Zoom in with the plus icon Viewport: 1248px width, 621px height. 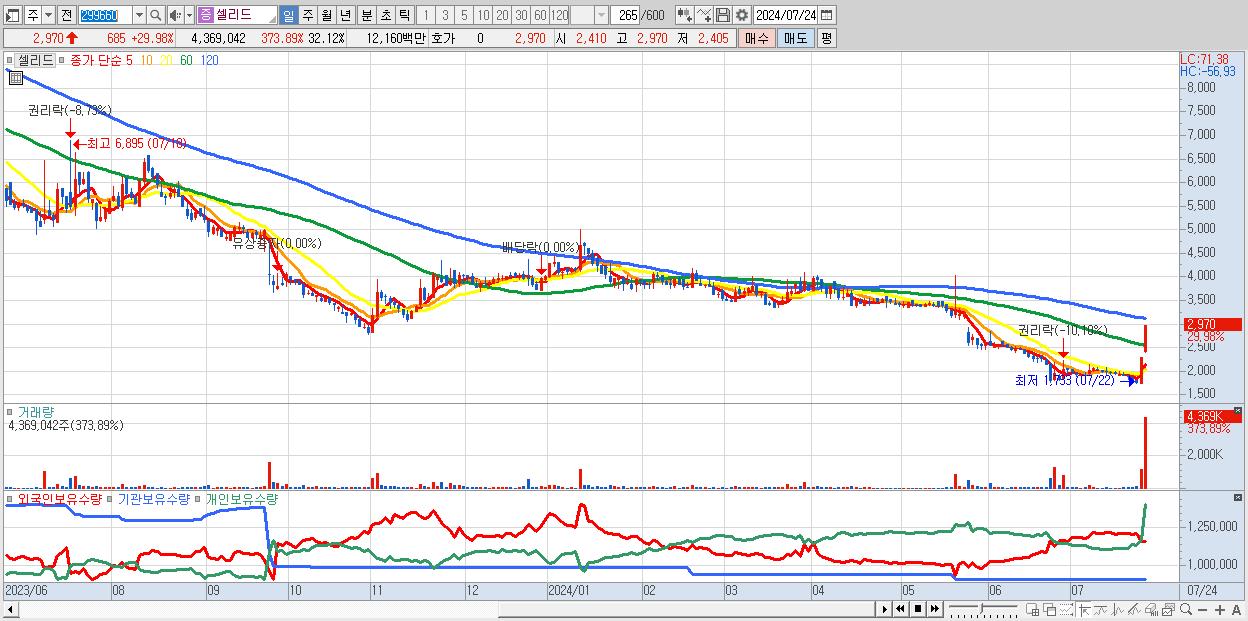(x=1219, y=610)
